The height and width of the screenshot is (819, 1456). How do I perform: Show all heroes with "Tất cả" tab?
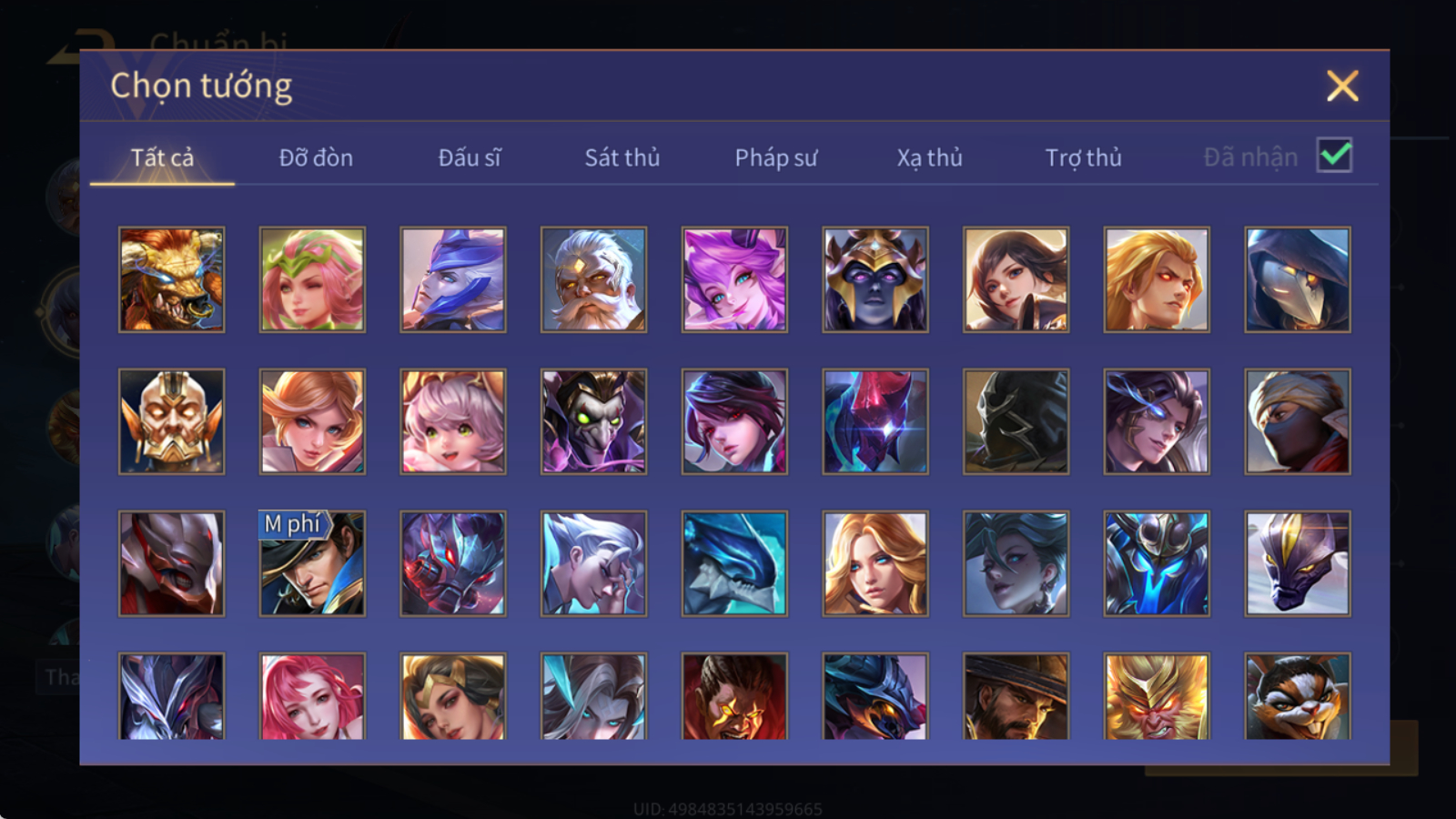[162, 157]
